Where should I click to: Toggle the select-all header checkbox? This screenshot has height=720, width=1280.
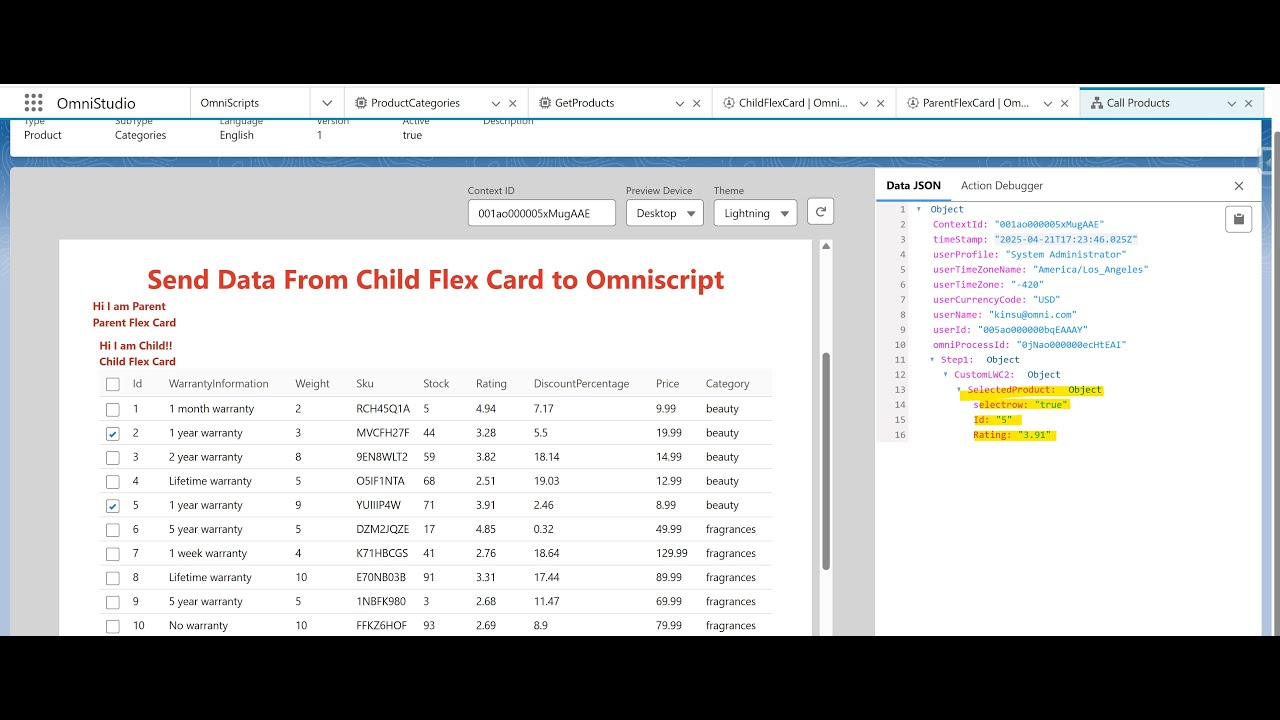(x=113, y=384)
